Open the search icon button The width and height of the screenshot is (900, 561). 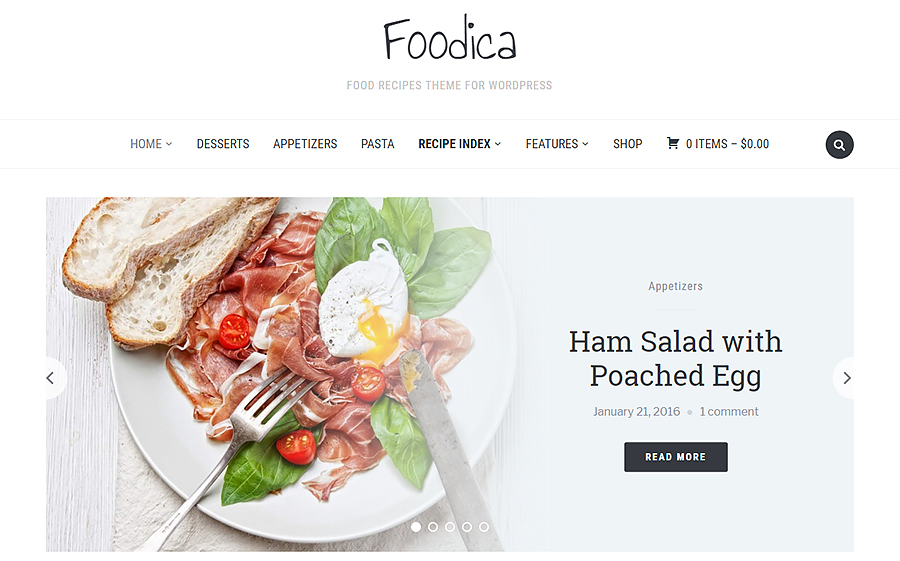(839, 145)
